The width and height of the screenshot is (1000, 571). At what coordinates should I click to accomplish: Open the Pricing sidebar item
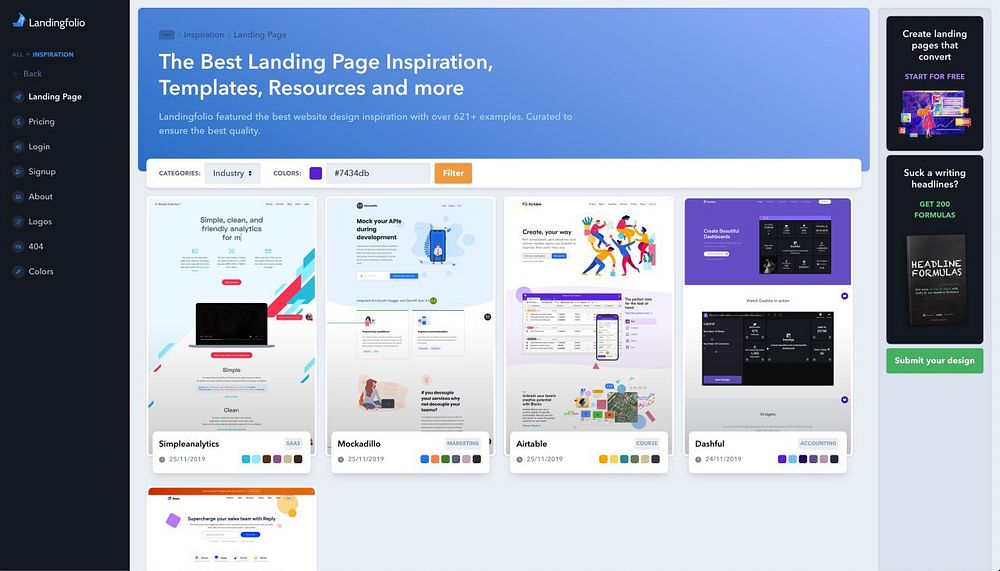(x=41, y=121)
